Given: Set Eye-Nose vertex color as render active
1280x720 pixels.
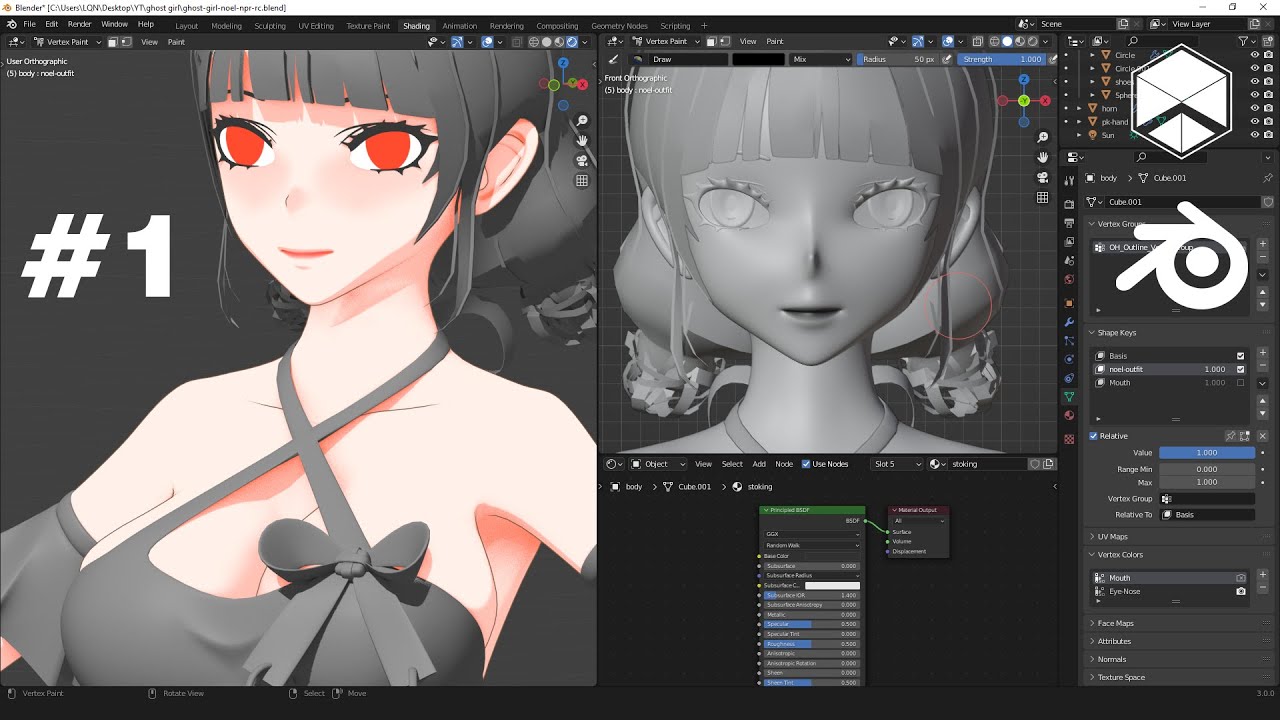Looking at the screenshot, I should 1241,591.
